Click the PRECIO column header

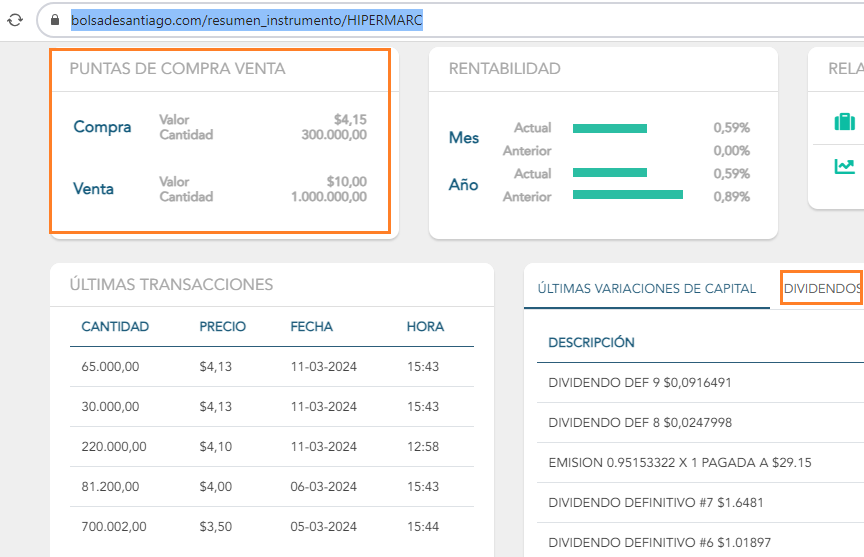[x=223, y=327]
